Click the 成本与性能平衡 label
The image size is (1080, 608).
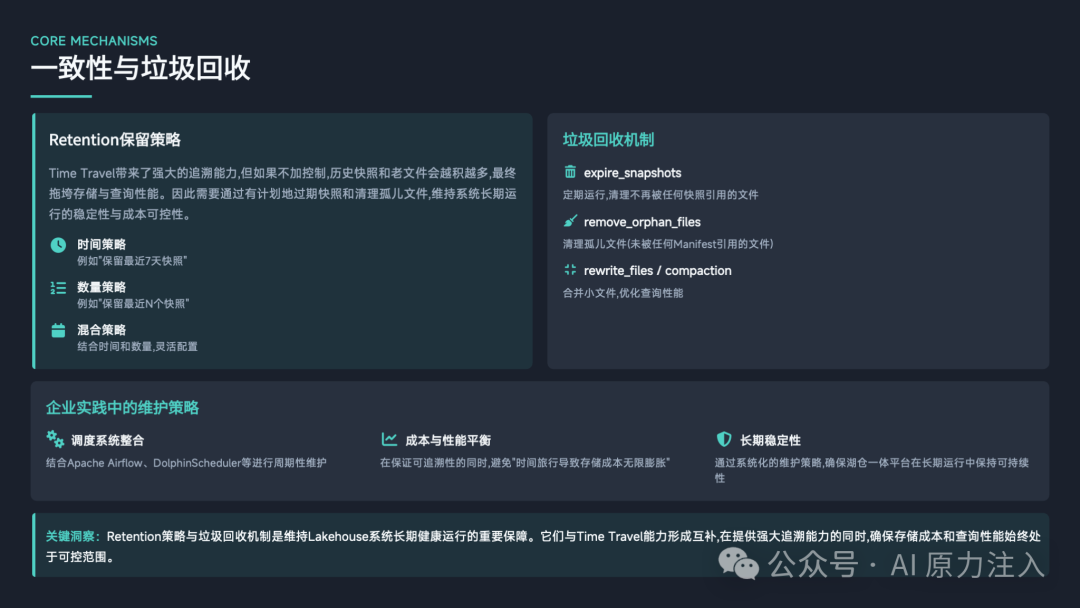(x=448, y=440)
